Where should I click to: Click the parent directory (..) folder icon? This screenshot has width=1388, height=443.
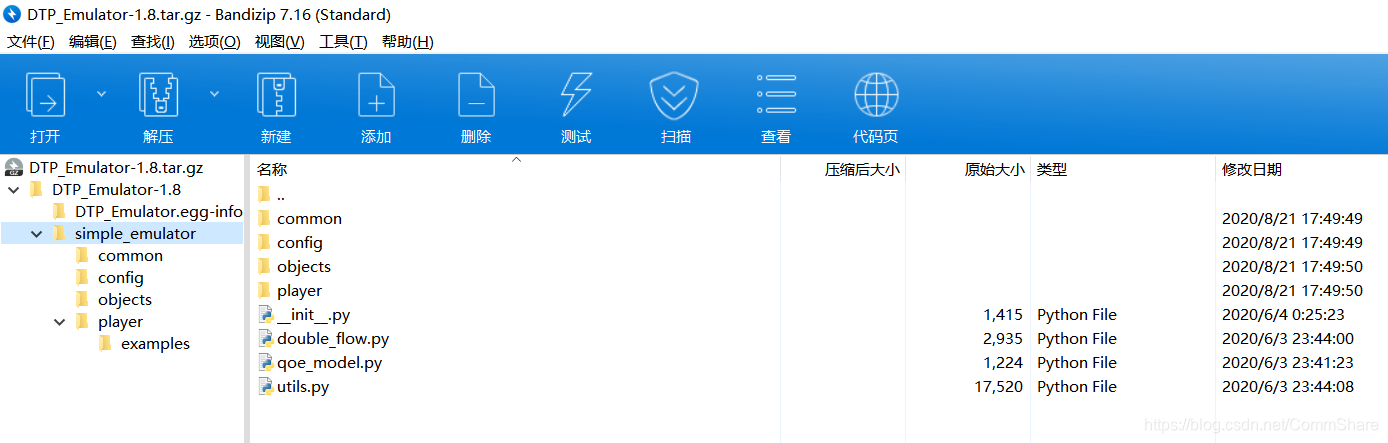tap(264, 194)
